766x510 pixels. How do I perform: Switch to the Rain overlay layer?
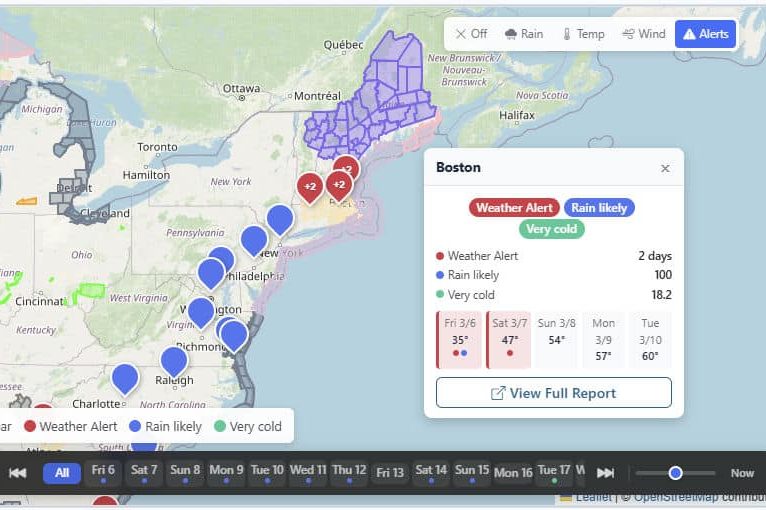coord(524,34)
